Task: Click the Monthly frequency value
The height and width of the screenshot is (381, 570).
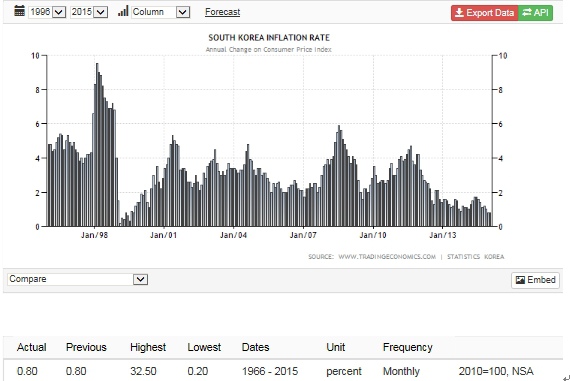Action: [401, 372]
